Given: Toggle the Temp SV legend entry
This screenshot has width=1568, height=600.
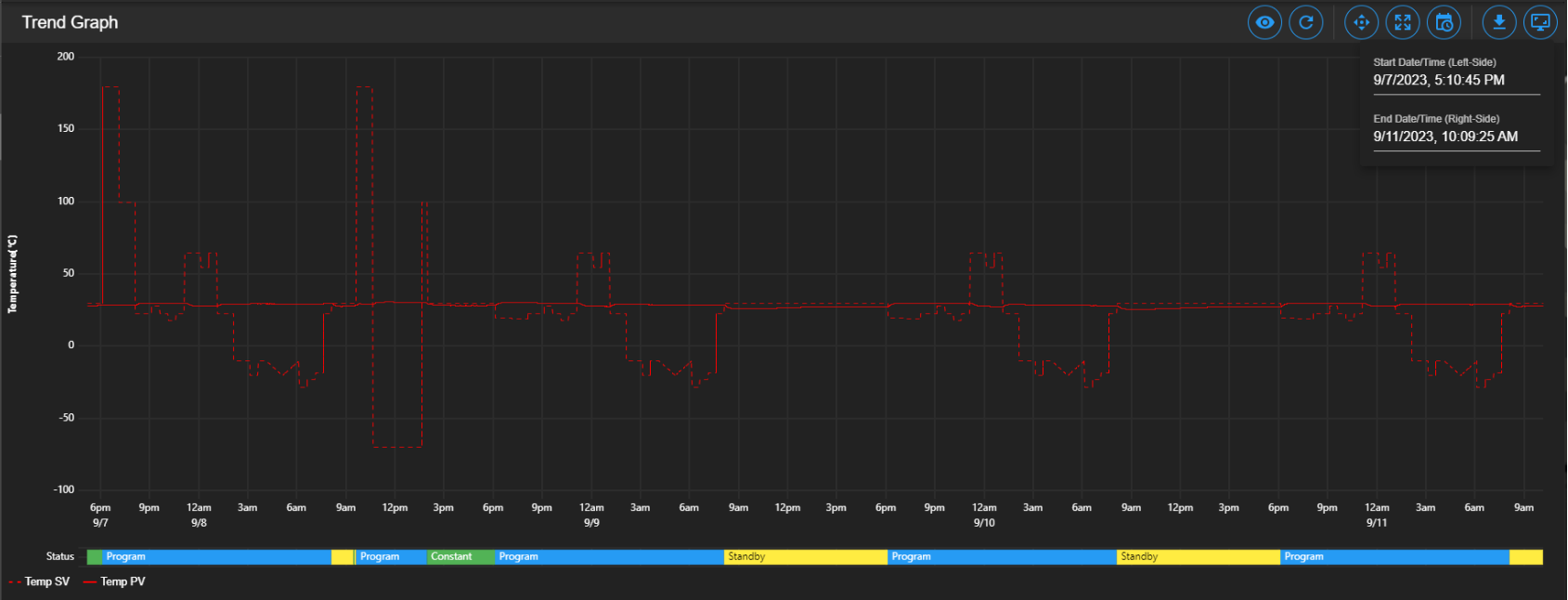Looking at the screenshot, I should [x=39, y=581].
